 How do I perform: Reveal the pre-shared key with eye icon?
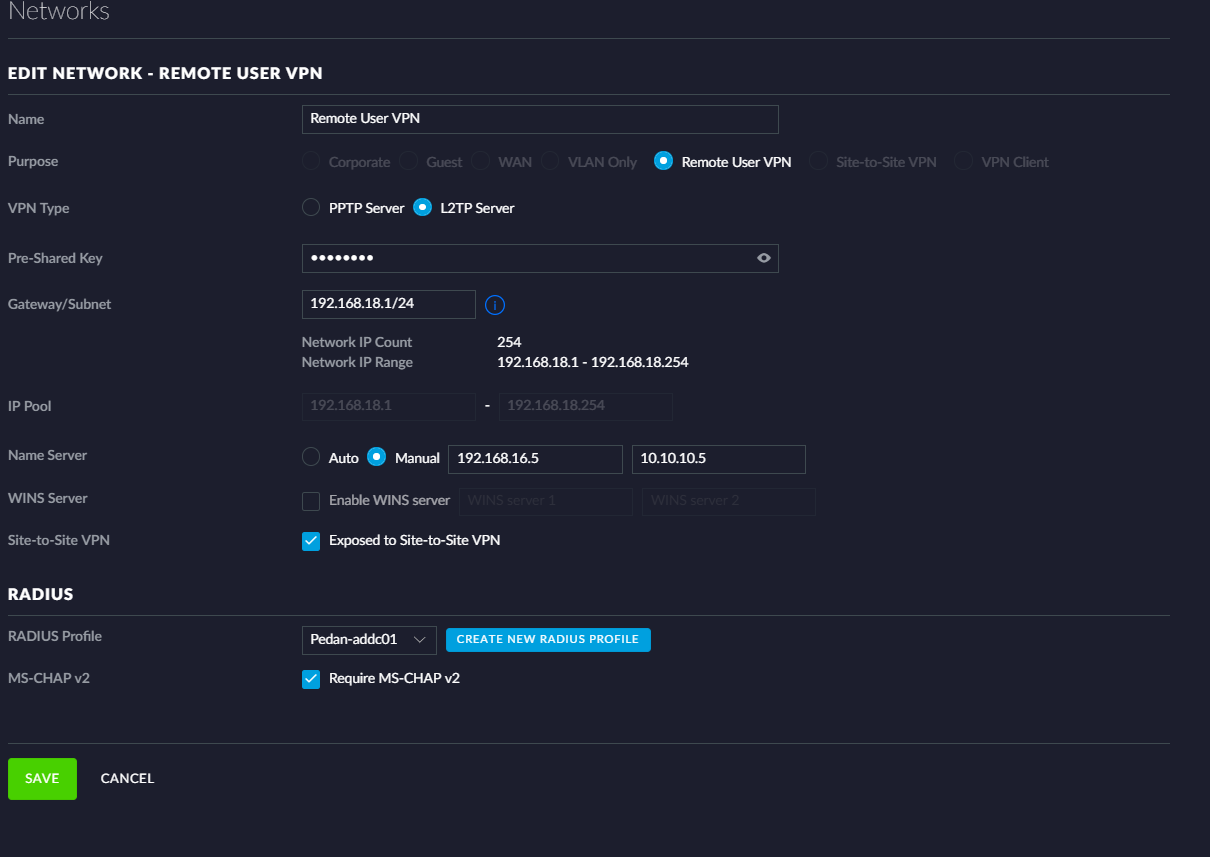(764, 258)
